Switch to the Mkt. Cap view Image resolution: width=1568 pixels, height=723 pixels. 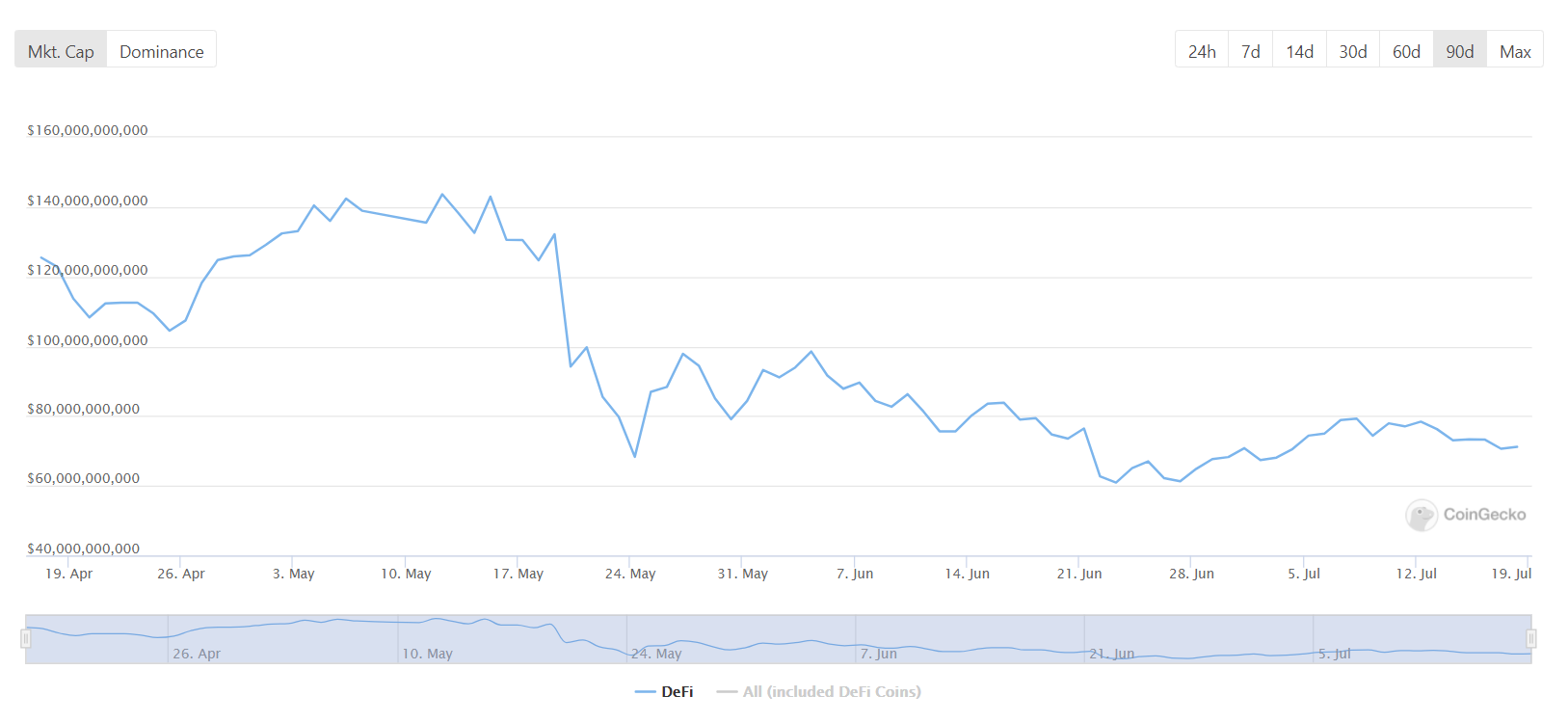pyautogui.click(x=61, y=51)
